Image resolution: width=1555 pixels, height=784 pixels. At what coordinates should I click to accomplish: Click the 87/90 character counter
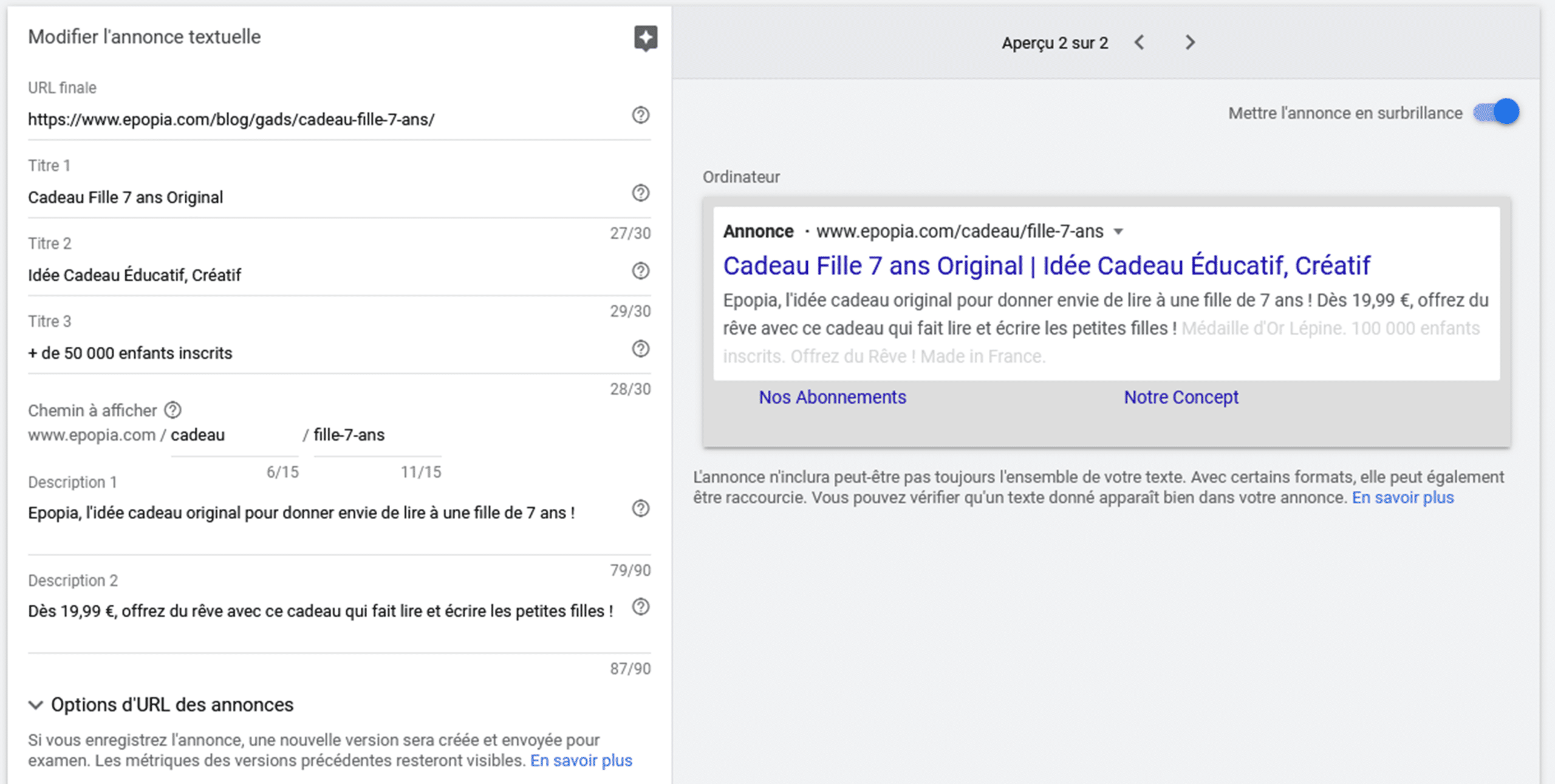pos(630,669)
